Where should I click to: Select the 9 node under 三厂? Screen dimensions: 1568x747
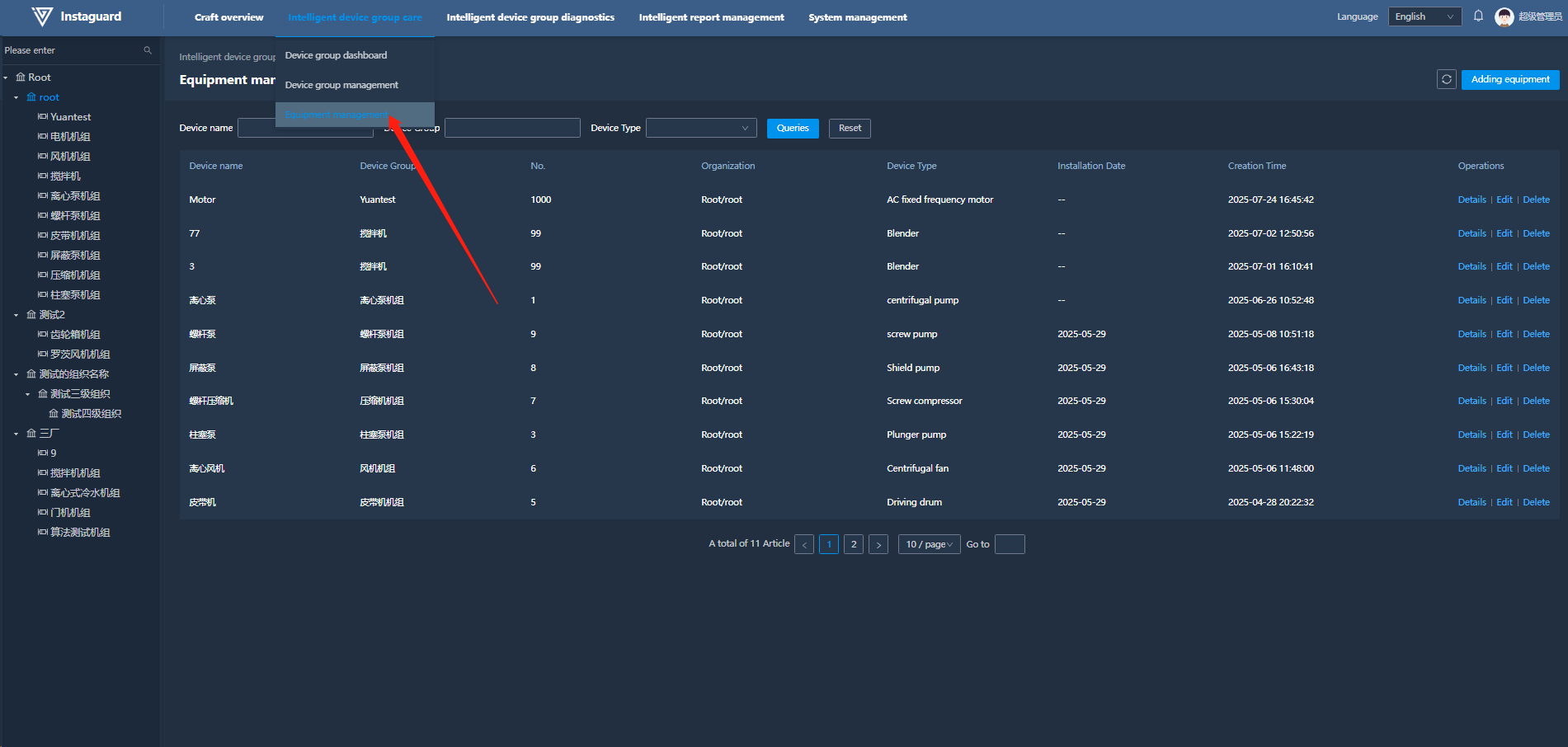(x=53, y=453)
